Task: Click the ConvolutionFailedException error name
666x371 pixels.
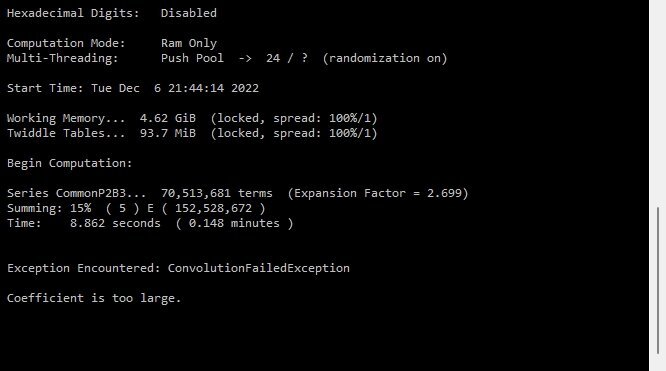Action: pyautogui.click(x=259, y=268)
